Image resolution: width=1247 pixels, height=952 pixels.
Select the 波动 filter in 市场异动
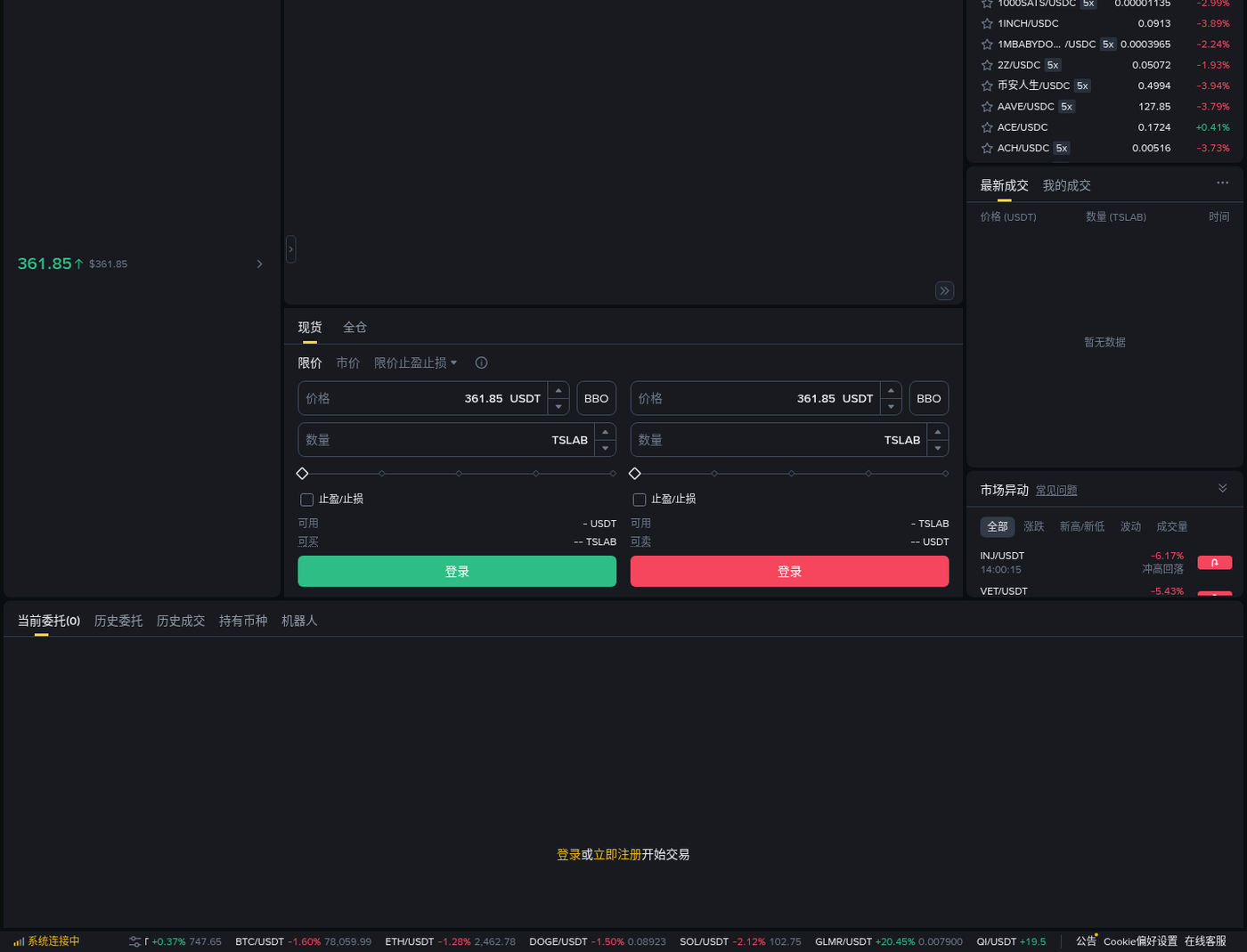pos(1130,526)
